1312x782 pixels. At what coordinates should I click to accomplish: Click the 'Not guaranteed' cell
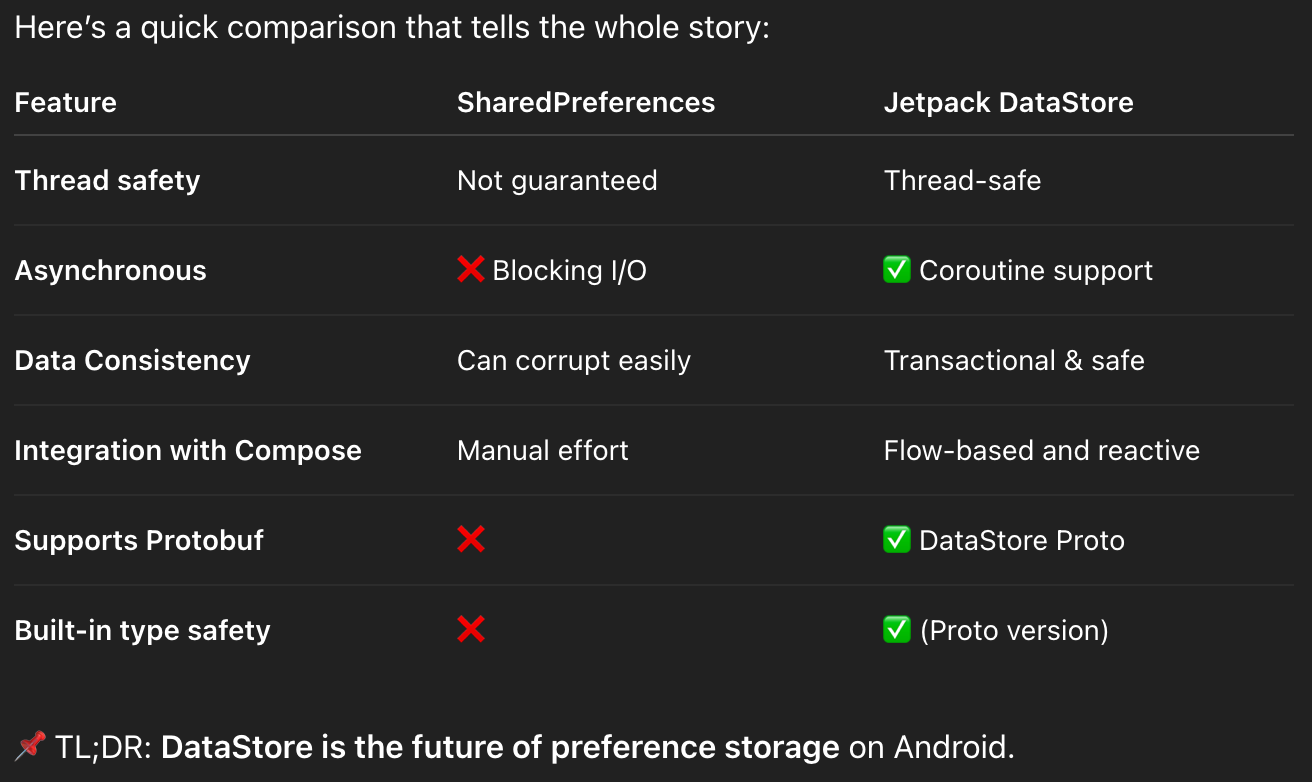(557, 180)
